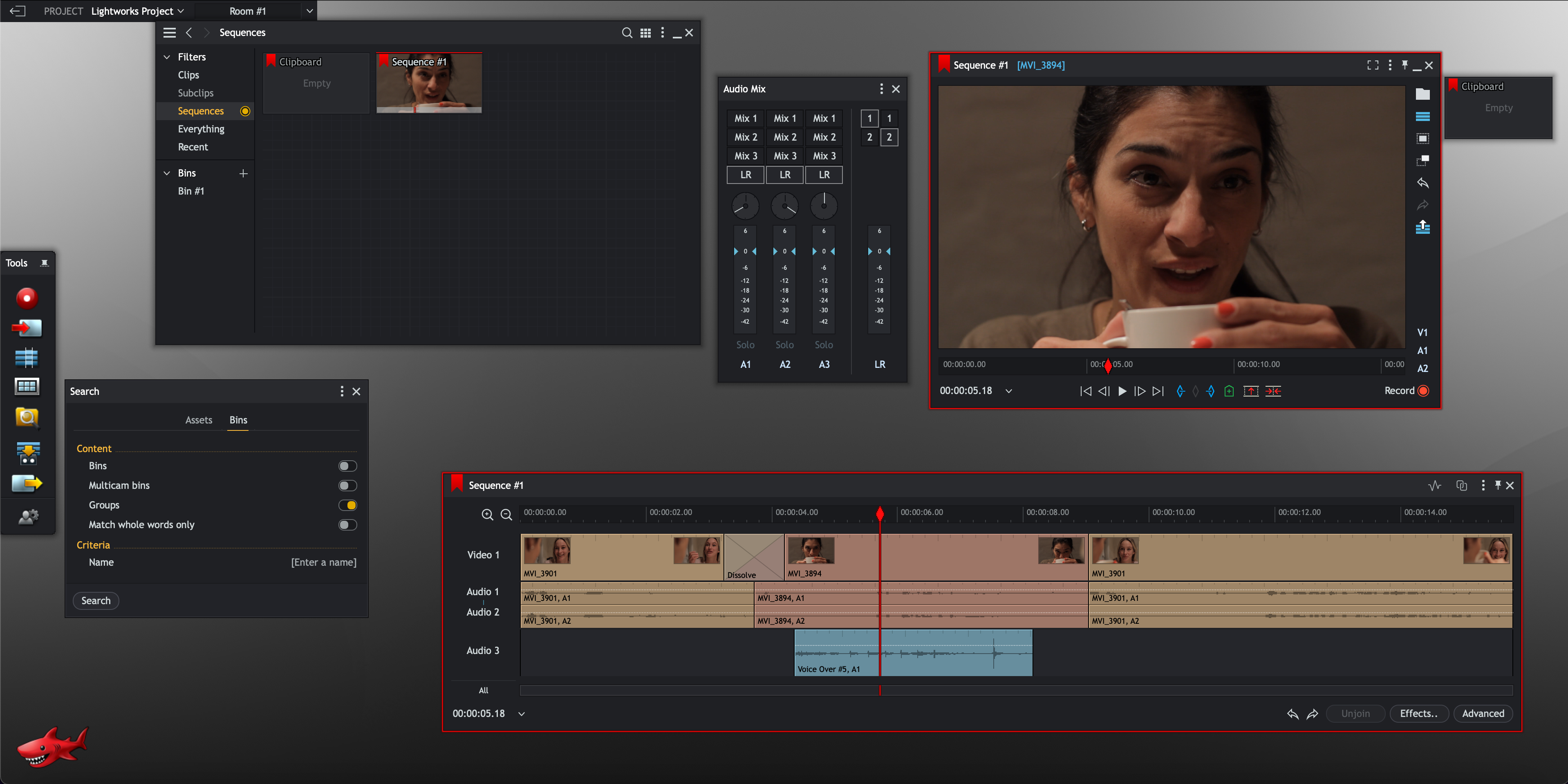1568x784 pixels.
Task: Disable the Groups toggle in Search
Action: 347,505
